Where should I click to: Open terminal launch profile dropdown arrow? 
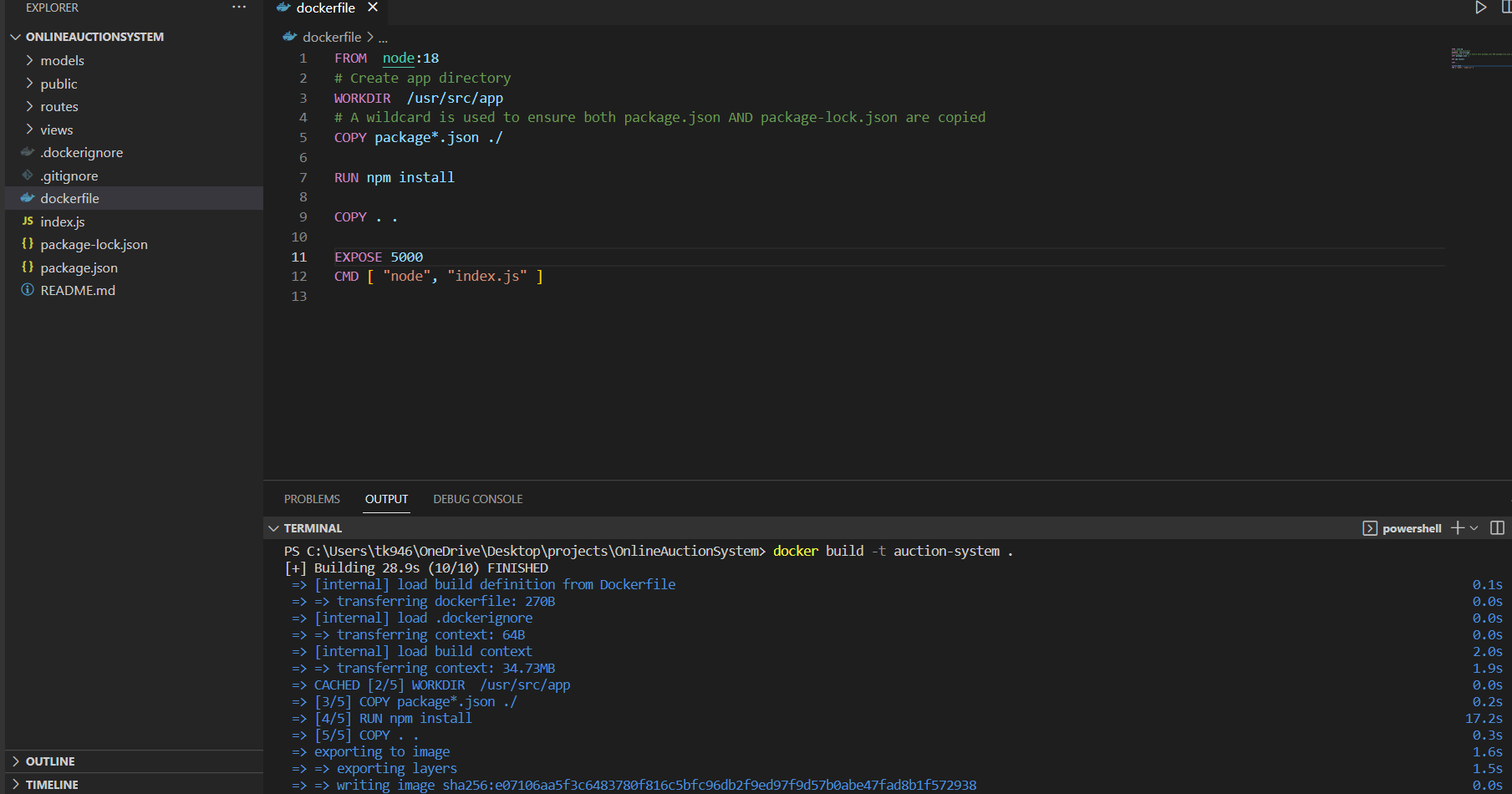pos(1474,528)
